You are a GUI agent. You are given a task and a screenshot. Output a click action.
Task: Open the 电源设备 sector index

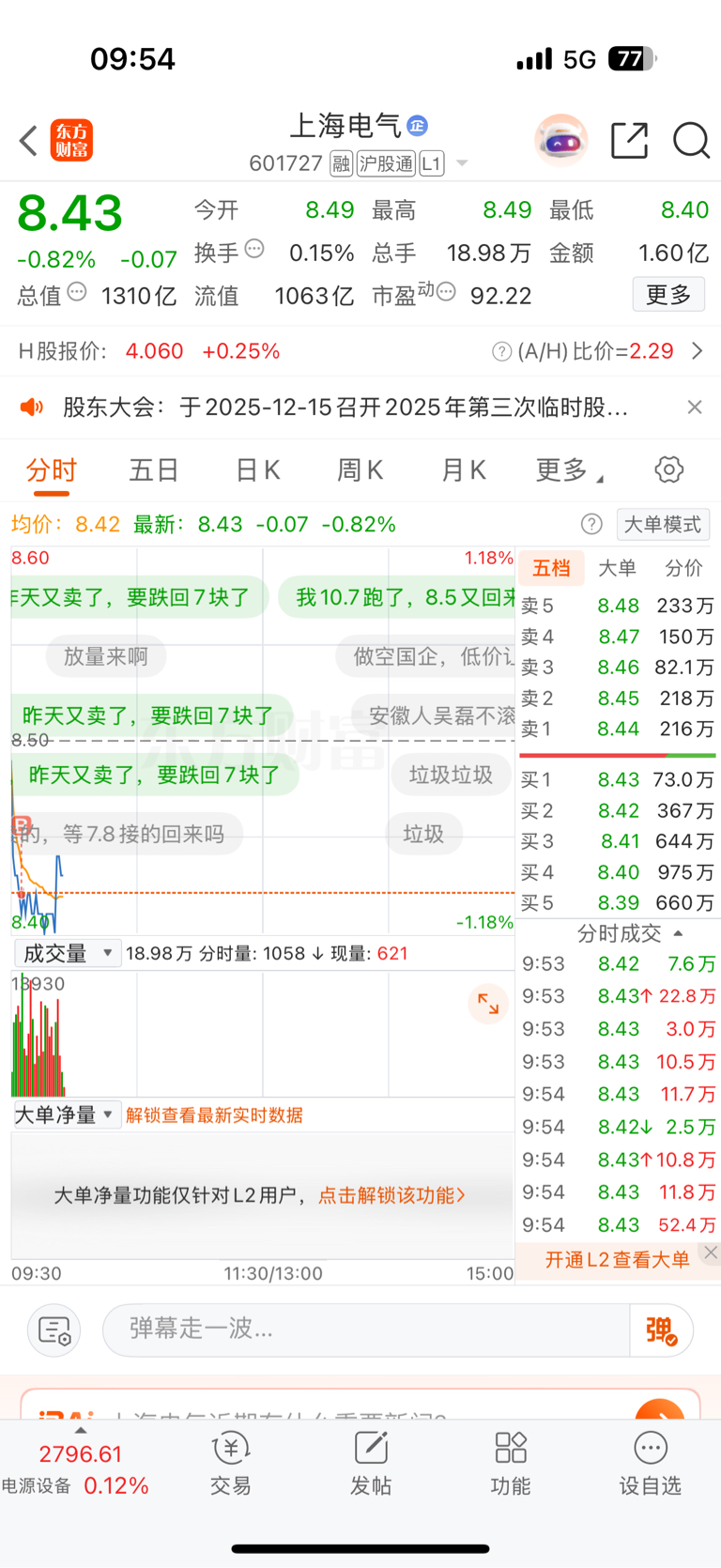point(76,1470)
